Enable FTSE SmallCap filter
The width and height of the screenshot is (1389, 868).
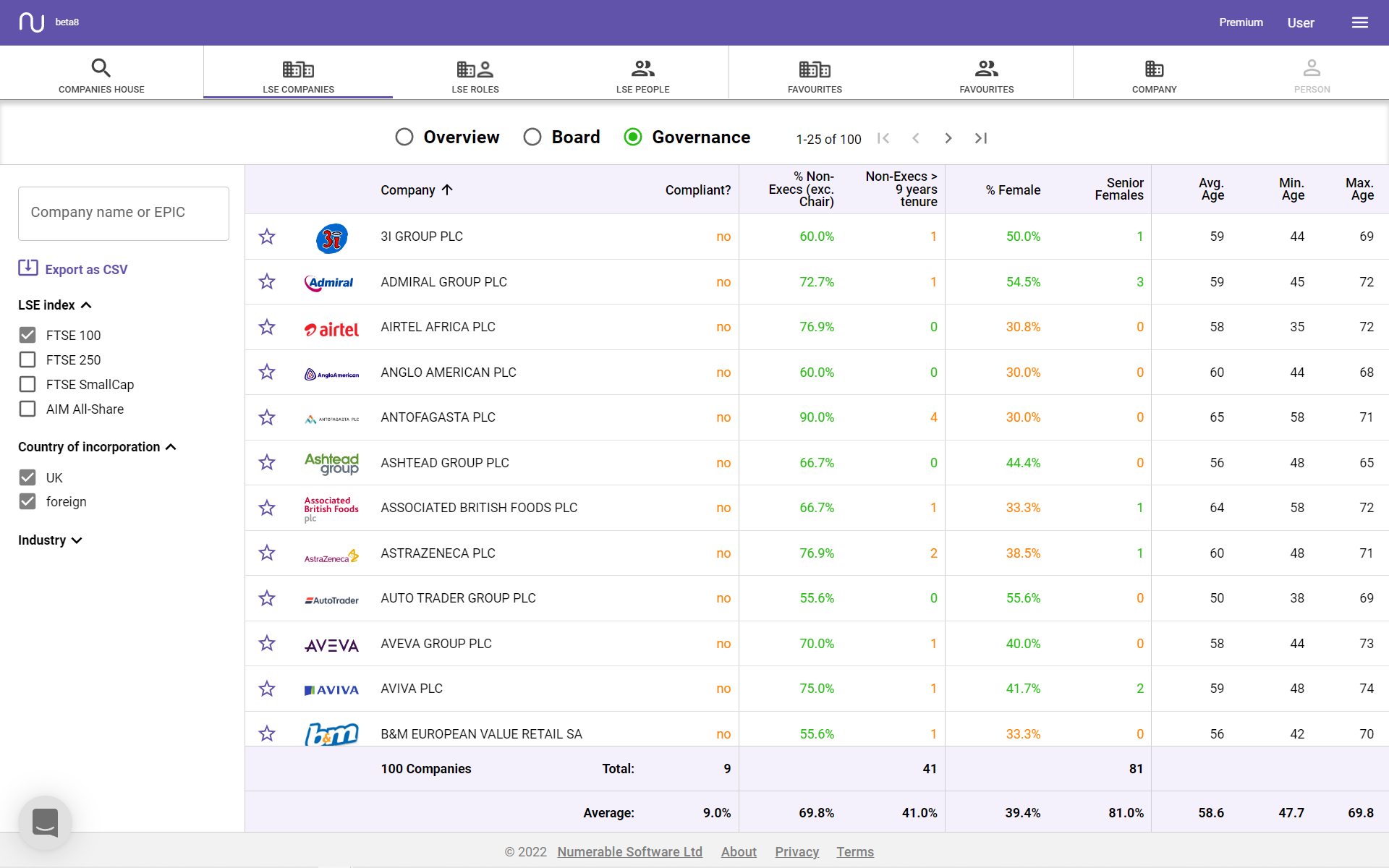pyautogui.click(x=27, y=384)
